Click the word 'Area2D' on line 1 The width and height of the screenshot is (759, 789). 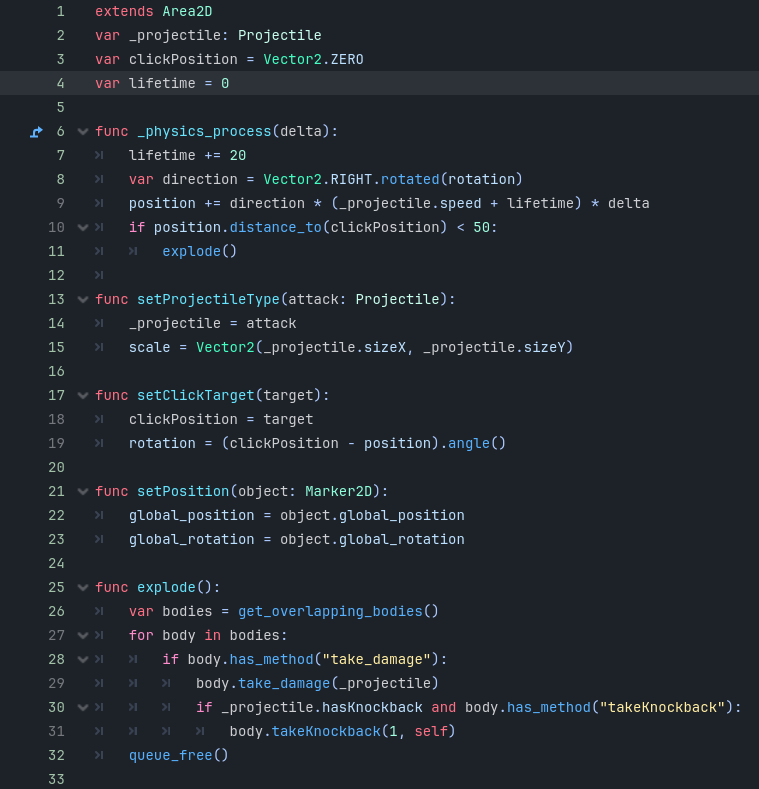[187, 11]
